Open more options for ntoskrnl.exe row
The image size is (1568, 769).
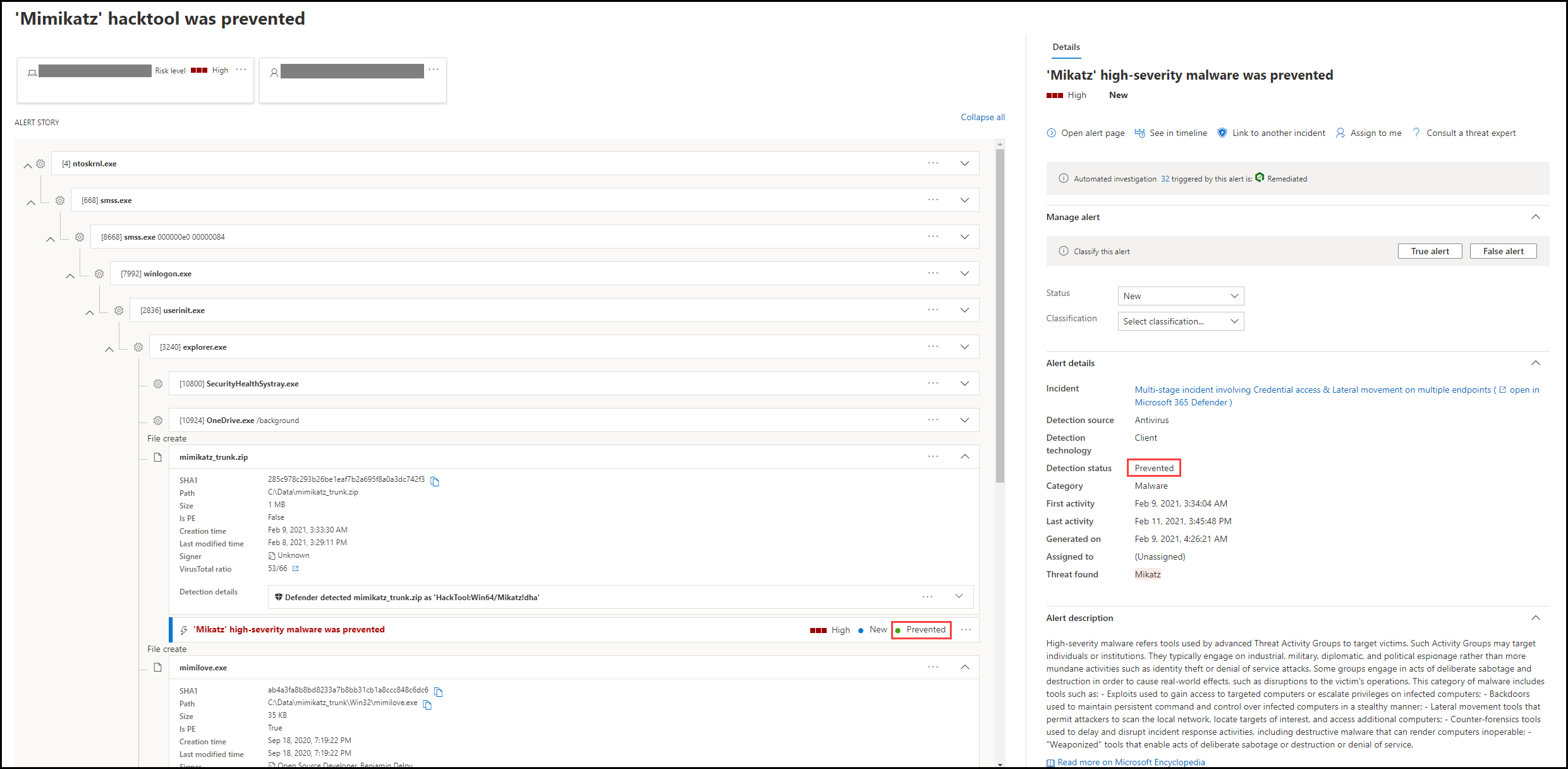coord(933,163)
